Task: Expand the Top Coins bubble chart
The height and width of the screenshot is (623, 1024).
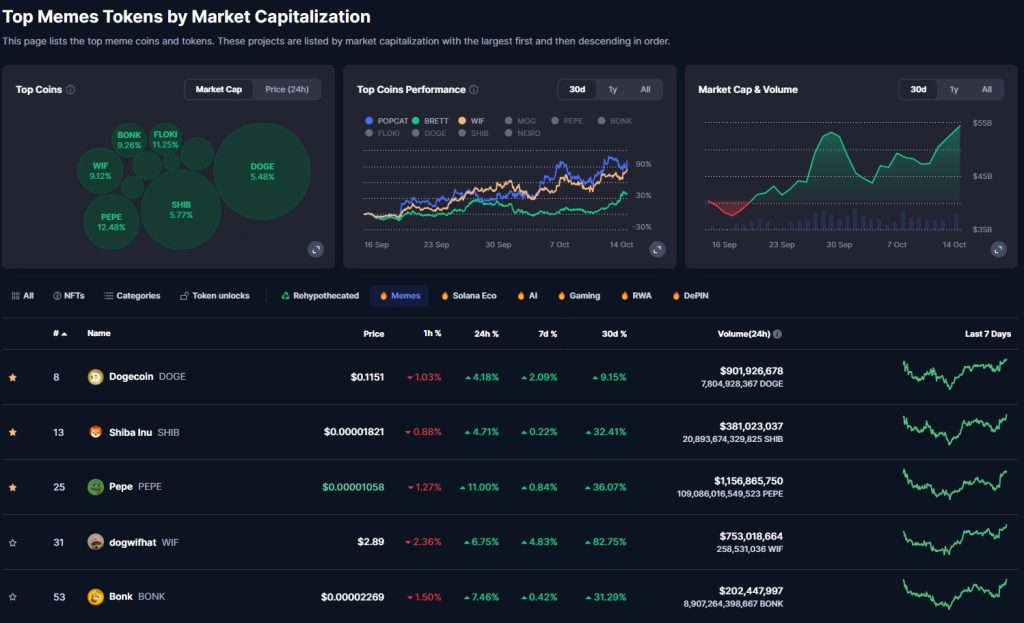Action: point(316,249)
